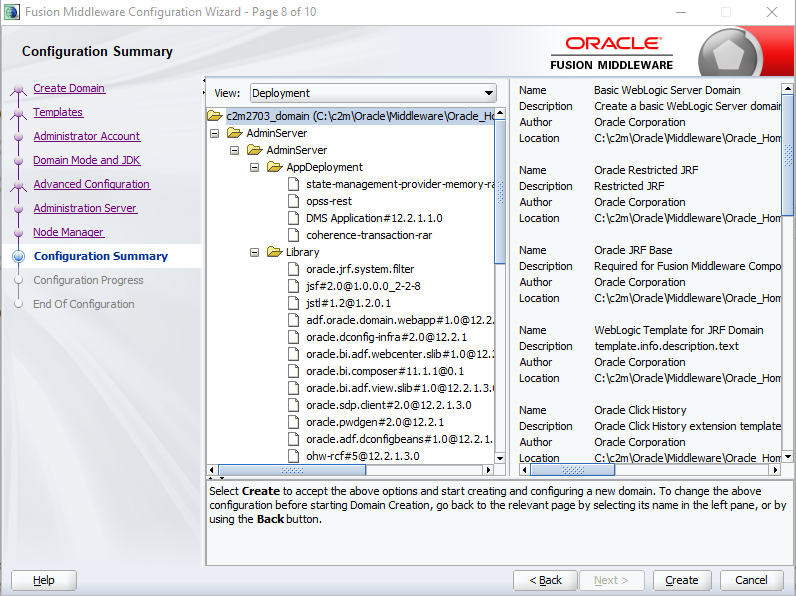Click the deployment tree vertical scrollbar thumb
This screenshot has height=596, width=796.
click(x=500, y=192)
